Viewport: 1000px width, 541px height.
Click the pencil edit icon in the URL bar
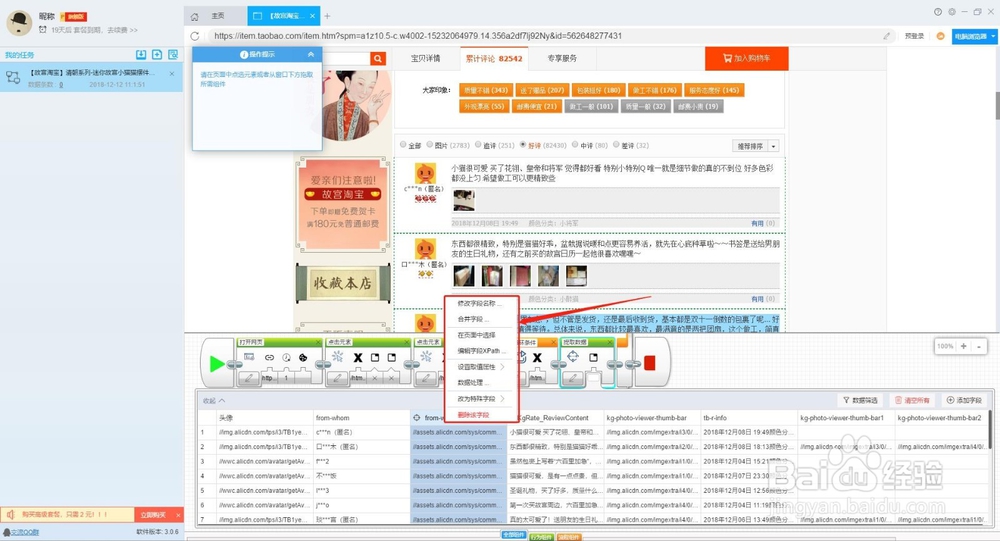point(886,36)
